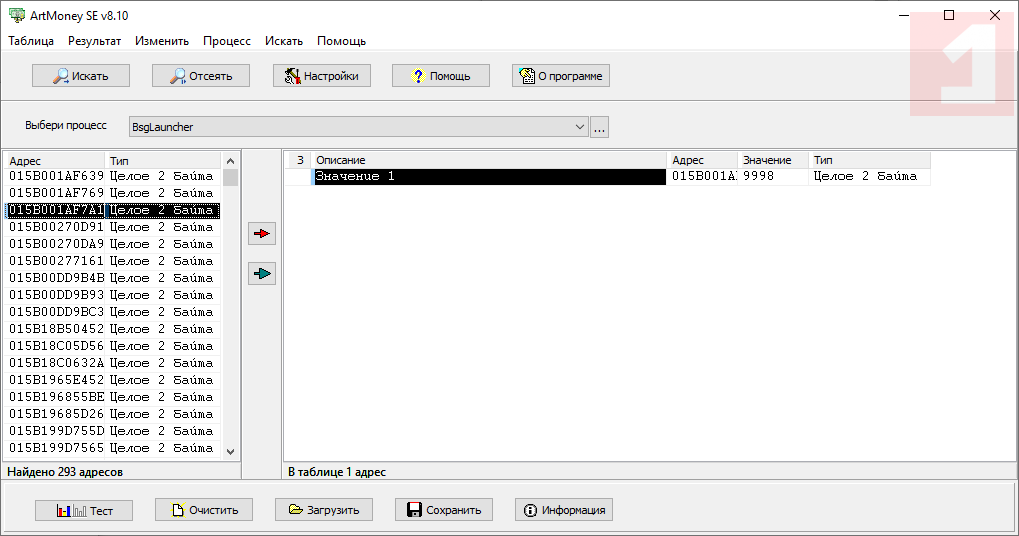The width and height of the screenshot is (1019, 536).
Task: Click the Тест button
Action: point(84,510)
